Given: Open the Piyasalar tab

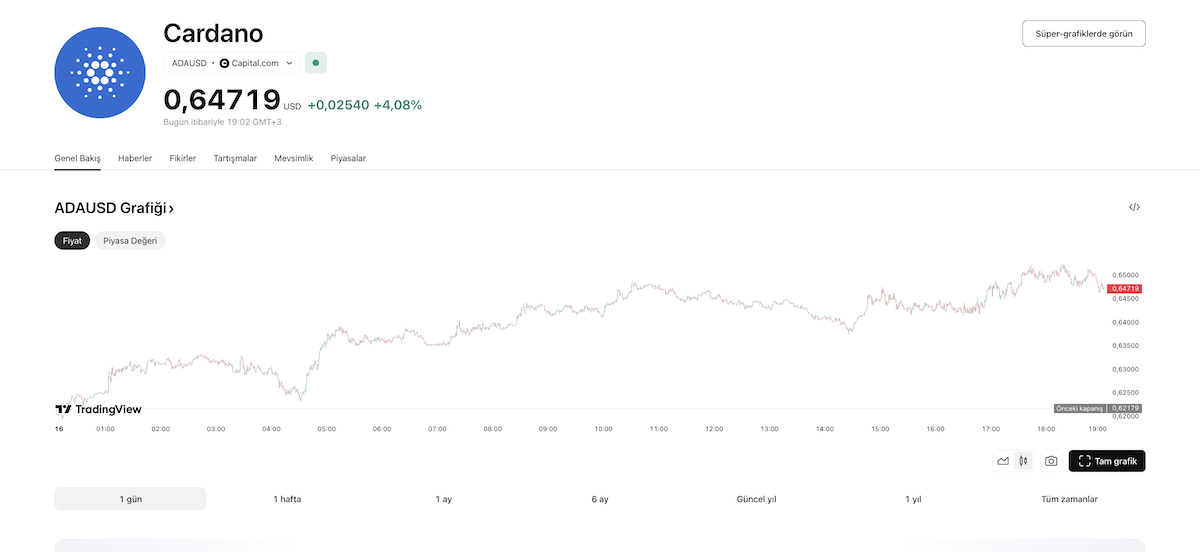Looking at the screenshot, I should (348, 158).
